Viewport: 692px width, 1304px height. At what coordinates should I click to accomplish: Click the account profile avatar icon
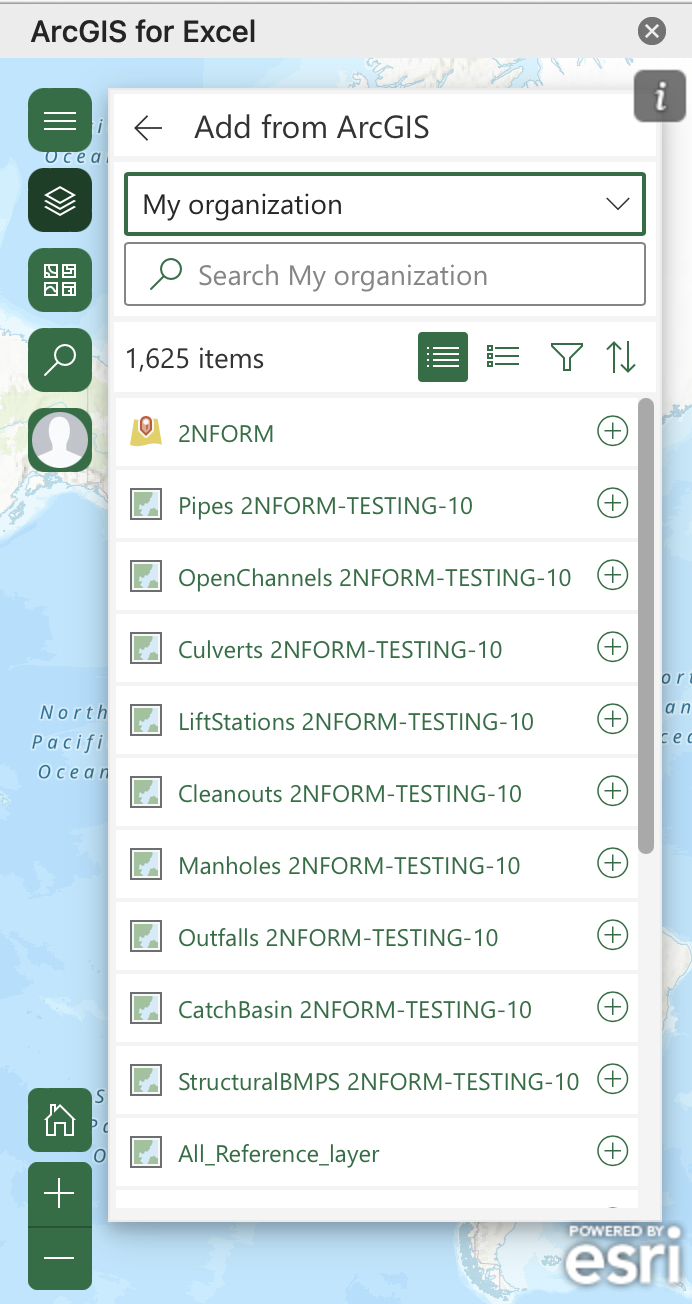tap(60, 439)
